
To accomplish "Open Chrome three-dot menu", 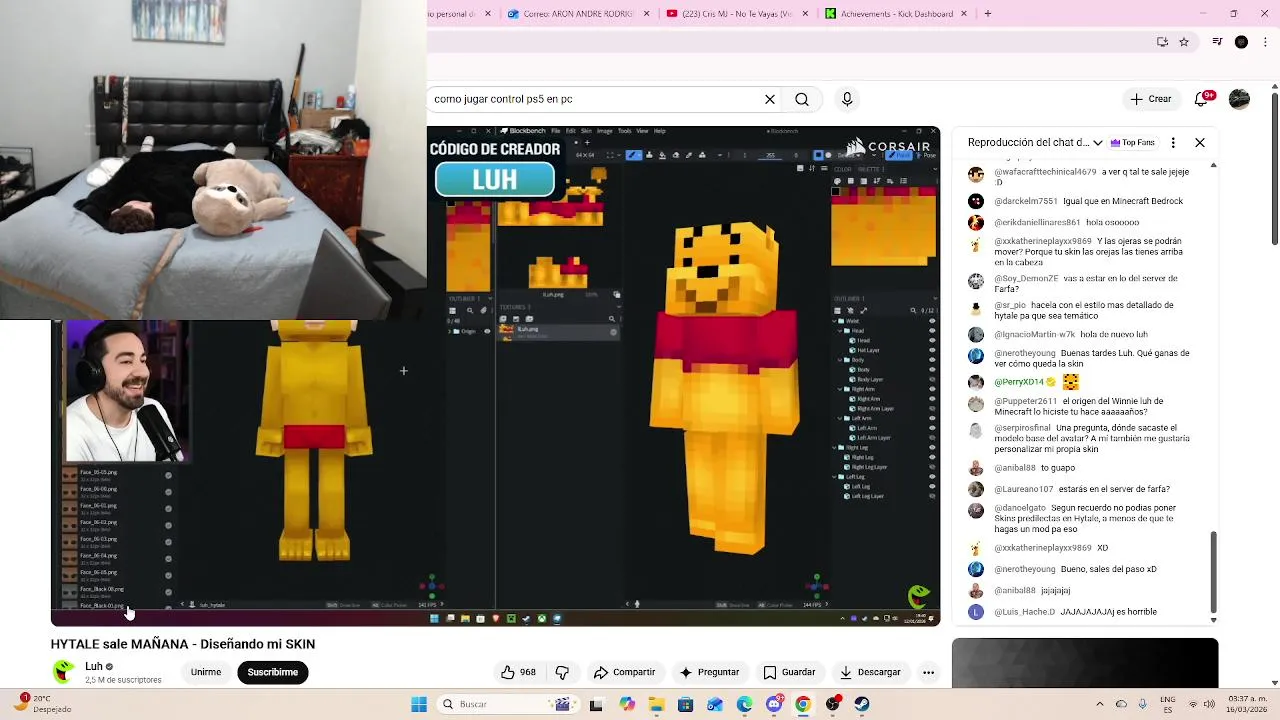I will 1265,42.
